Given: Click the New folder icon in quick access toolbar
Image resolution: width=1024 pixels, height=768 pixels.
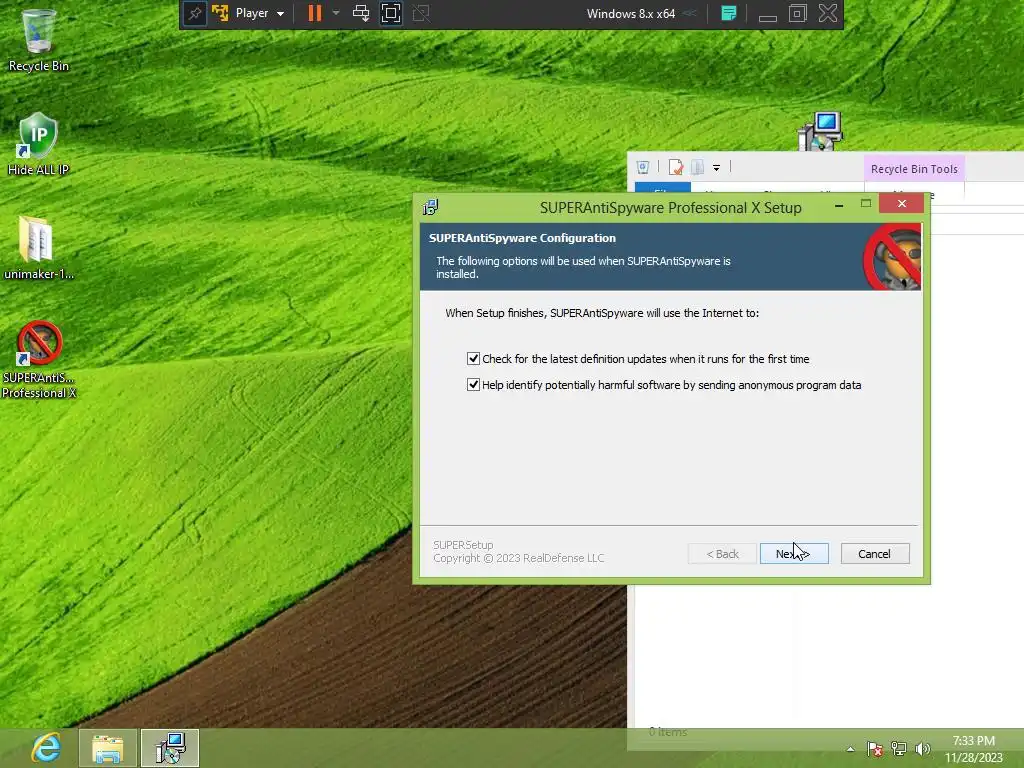Looking at the screenshot, I should (x=697, y=168).
